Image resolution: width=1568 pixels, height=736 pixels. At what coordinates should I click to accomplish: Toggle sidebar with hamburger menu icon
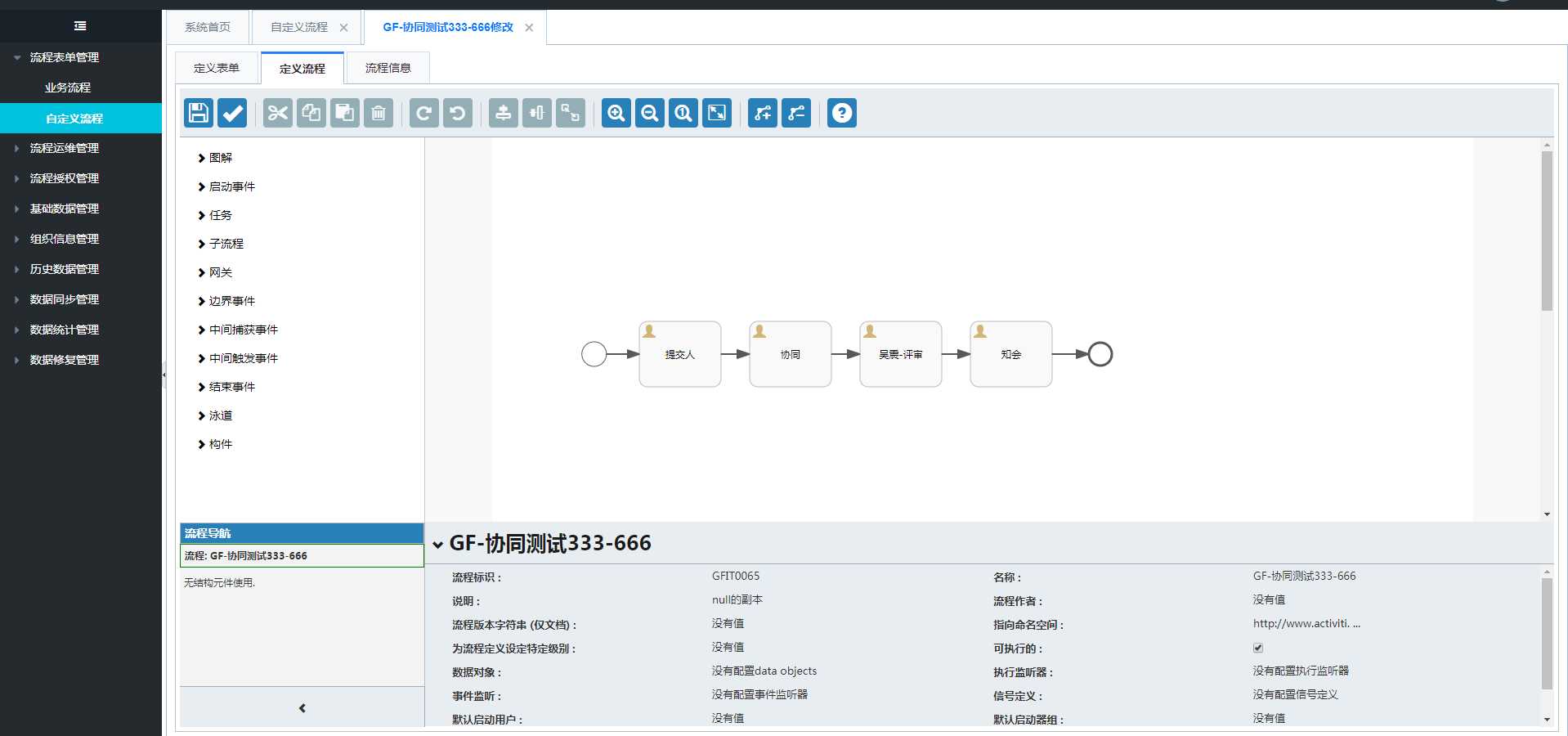pos(80,26)
